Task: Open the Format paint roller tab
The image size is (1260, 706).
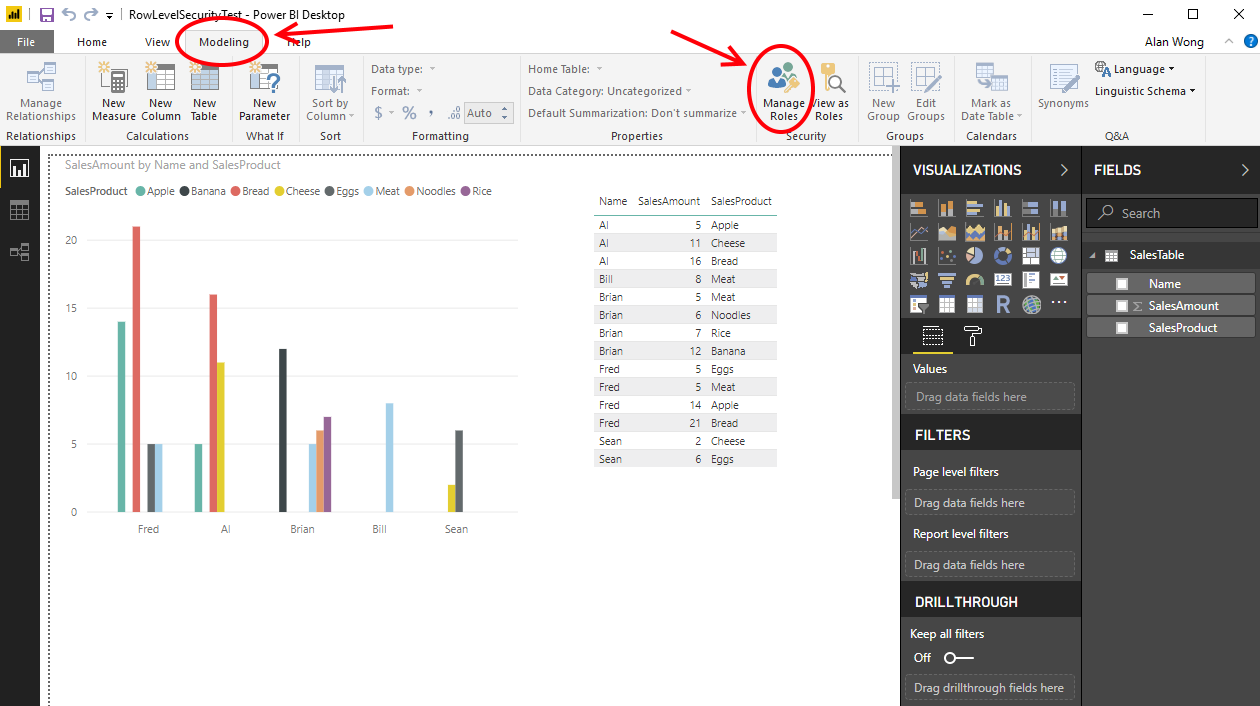Action: click(x=972, y=336)
